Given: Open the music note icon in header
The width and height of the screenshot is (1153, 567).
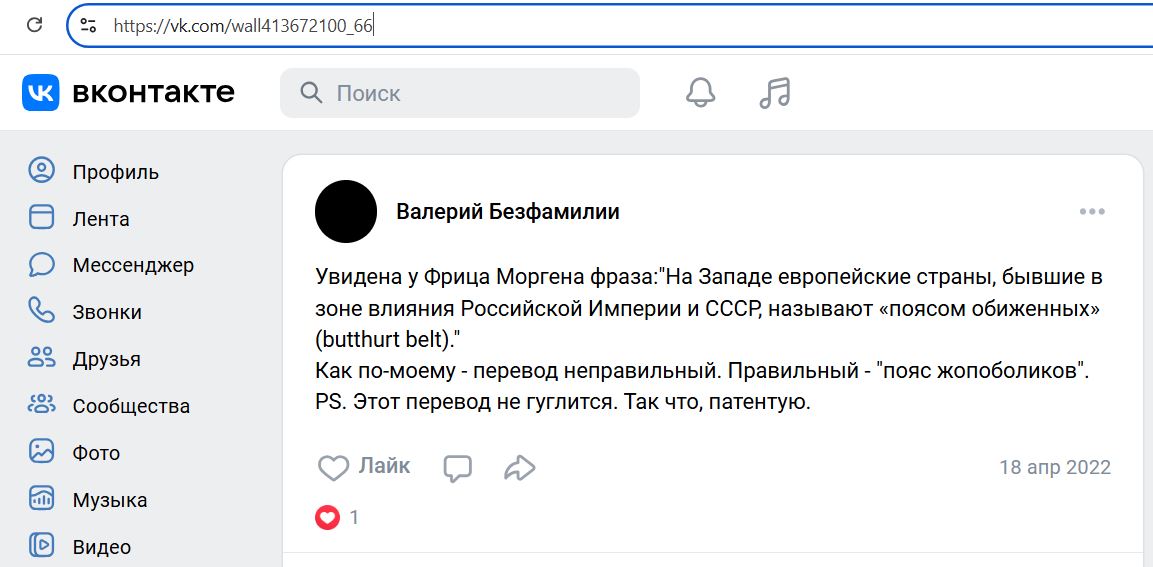Looking at the screenshot, I should (x=774, y=93).
